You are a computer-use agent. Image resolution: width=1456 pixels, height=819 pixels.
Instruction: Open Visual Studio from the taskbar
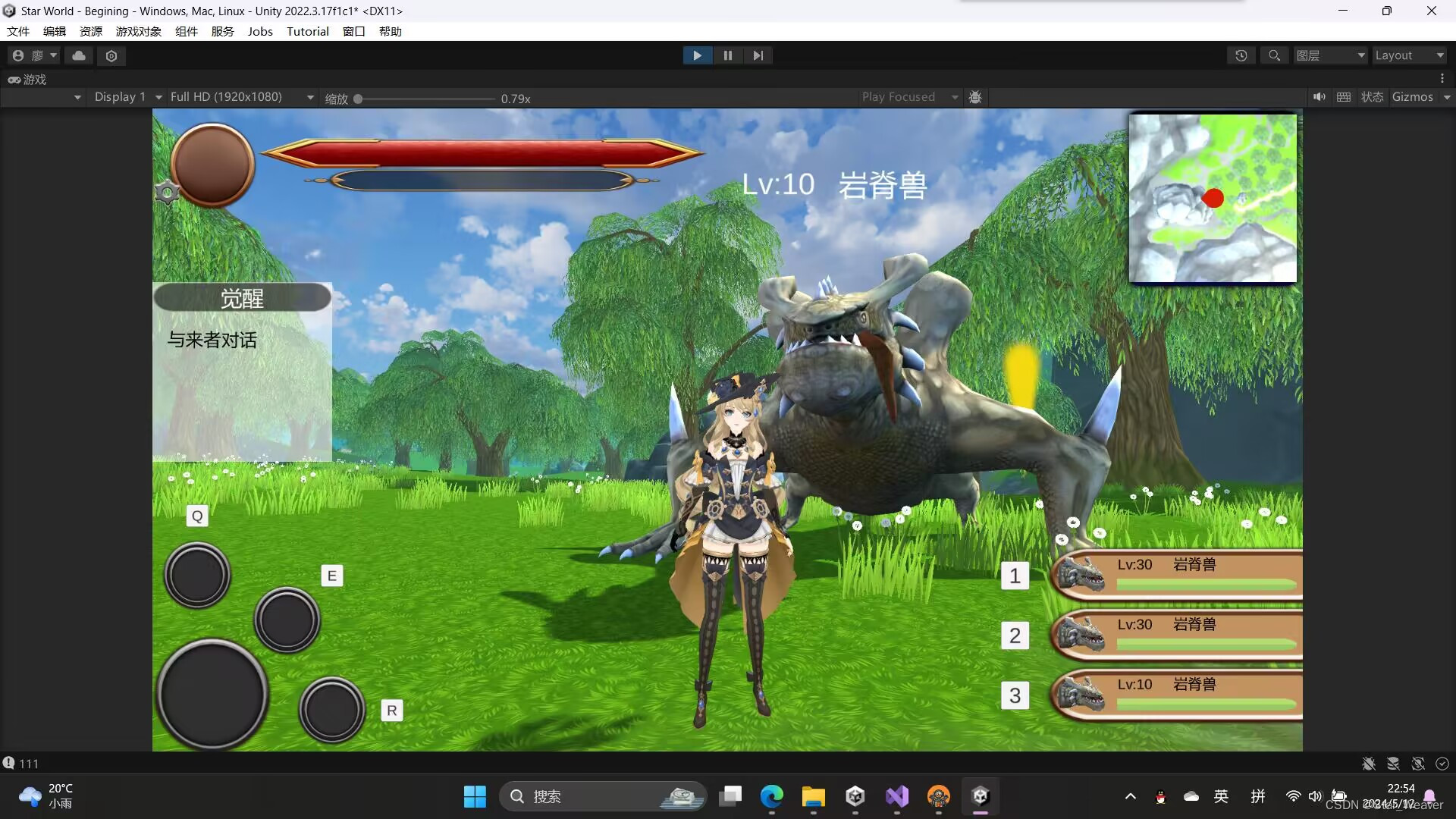[x=896, y=796]
